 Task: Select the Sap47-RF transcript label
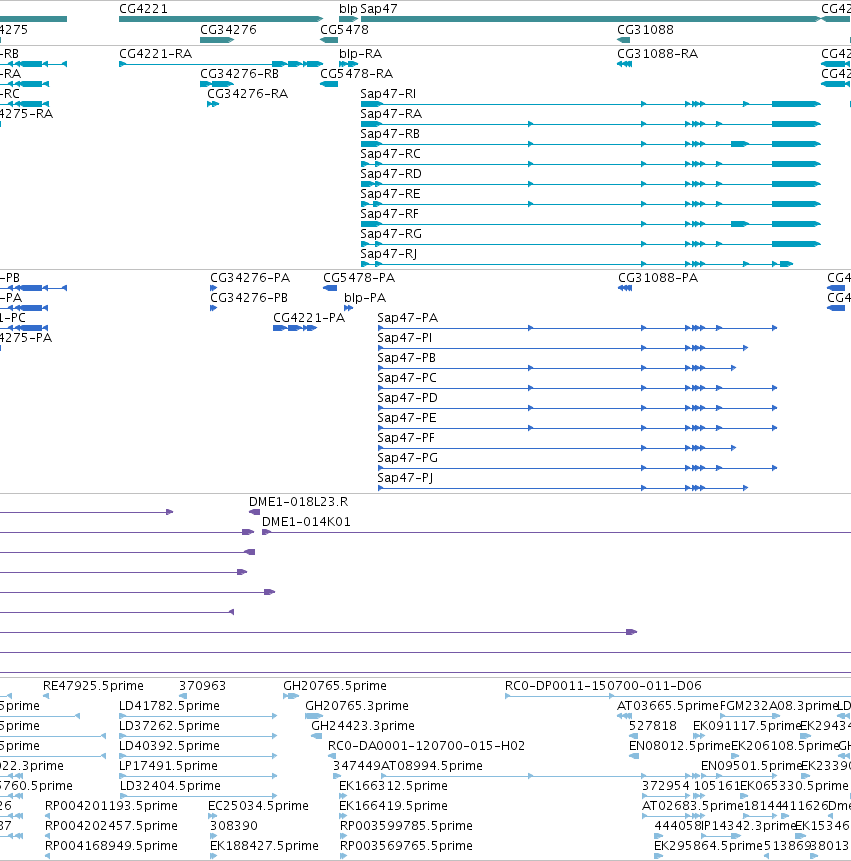pos(389,214)
